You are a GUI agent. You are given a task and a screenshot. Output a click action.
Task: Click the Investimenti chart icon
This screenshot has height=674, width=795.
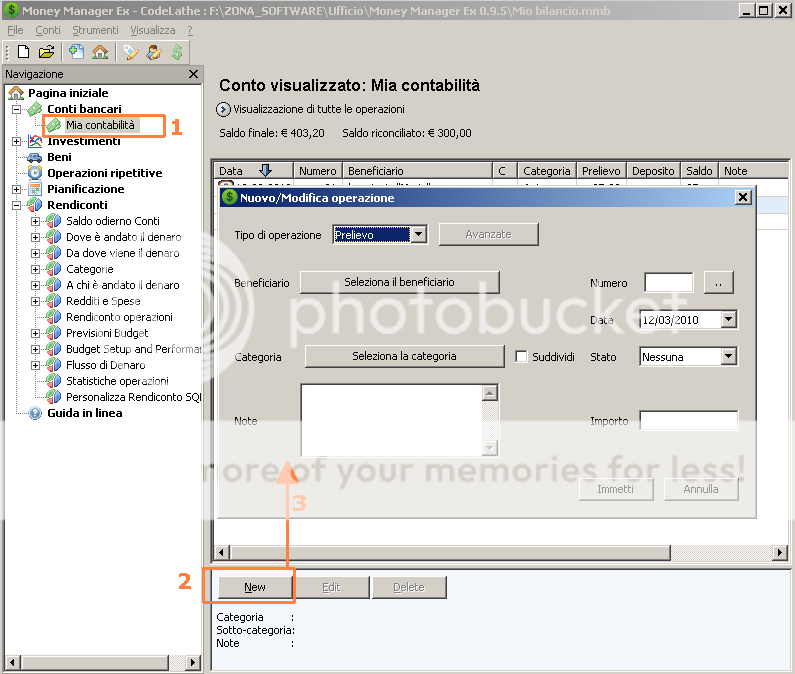pos(34,141)
